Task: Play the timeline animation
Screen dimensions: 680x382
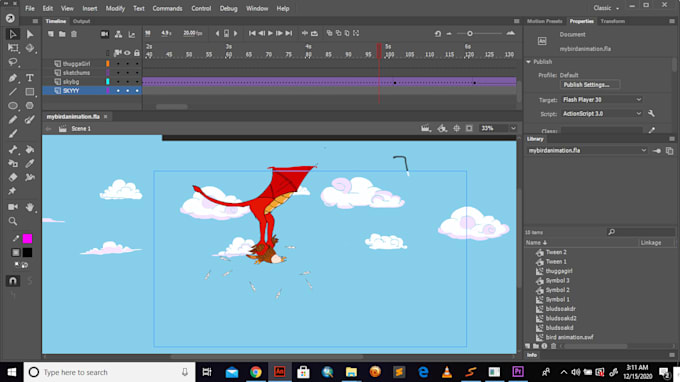Action: (270, 33)
